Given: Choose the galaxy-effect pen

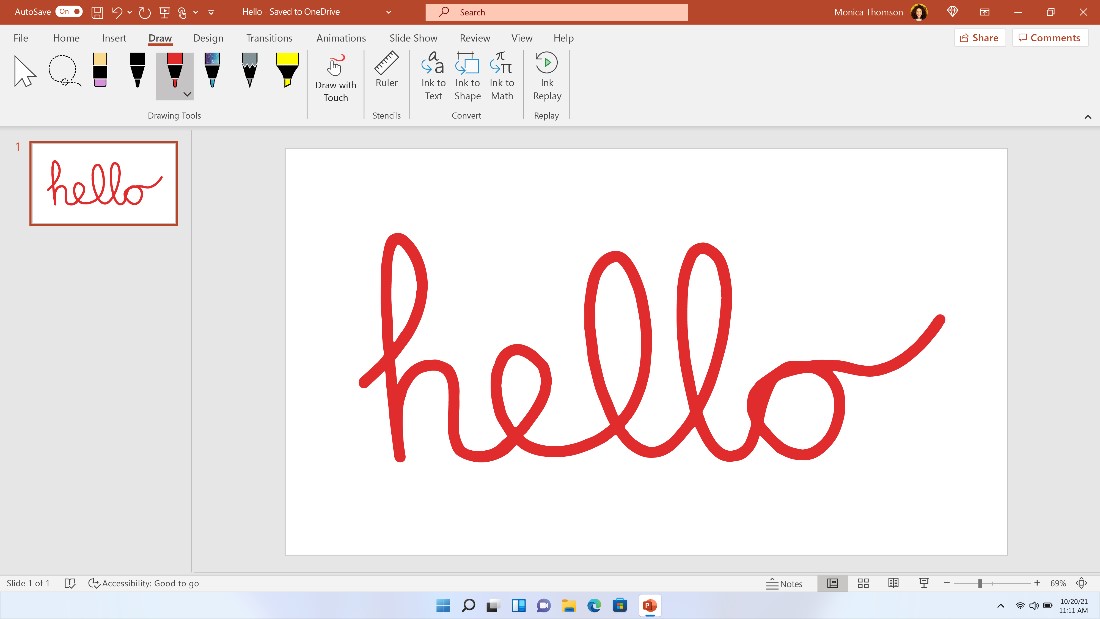Looking at the screenshot, I should 211,70.
